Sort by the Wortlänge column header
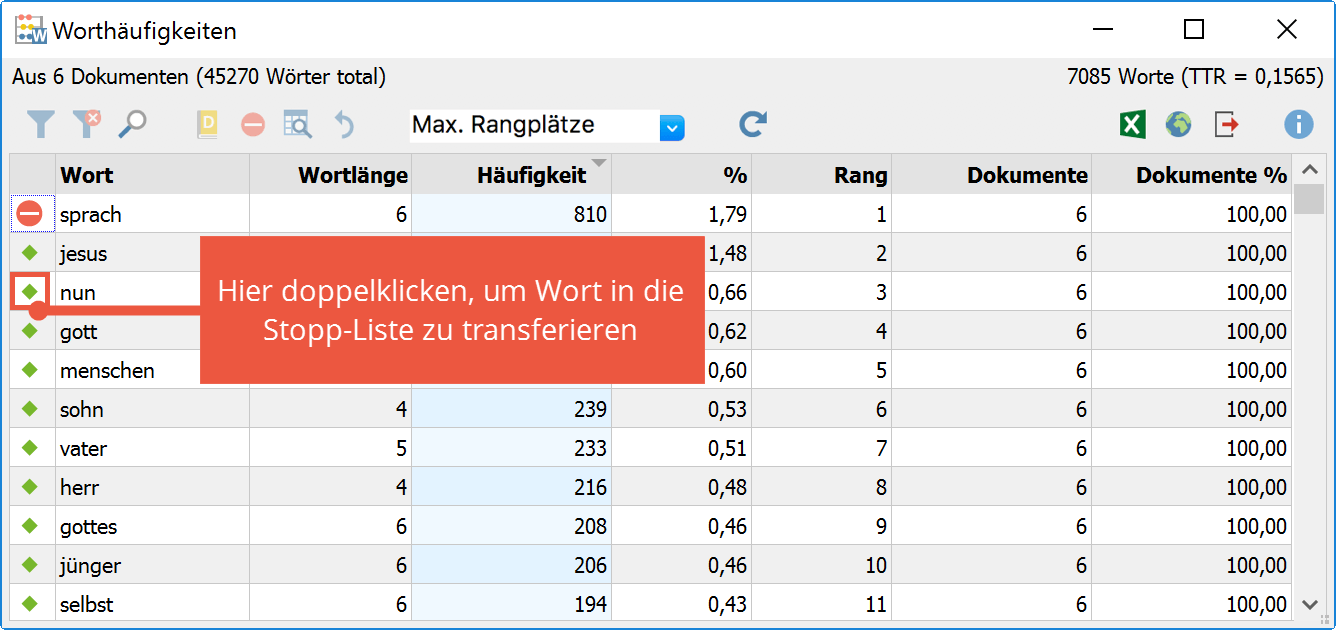Viewport: 1337px width, 630px height. coord(330,174)
